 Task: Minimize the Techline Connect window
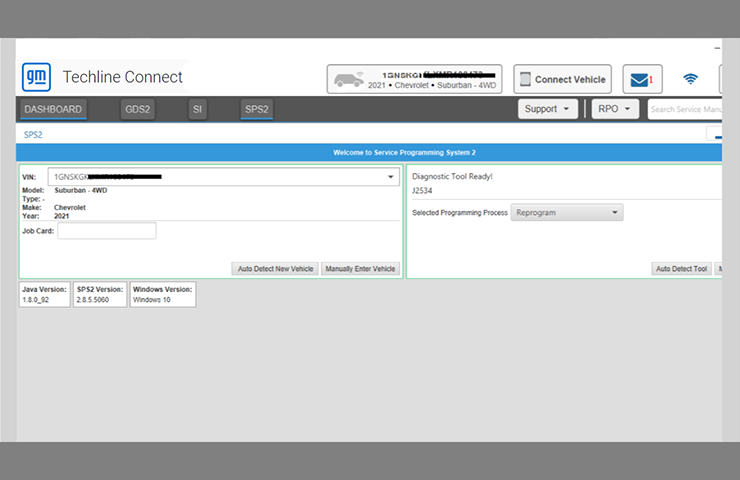717,48
